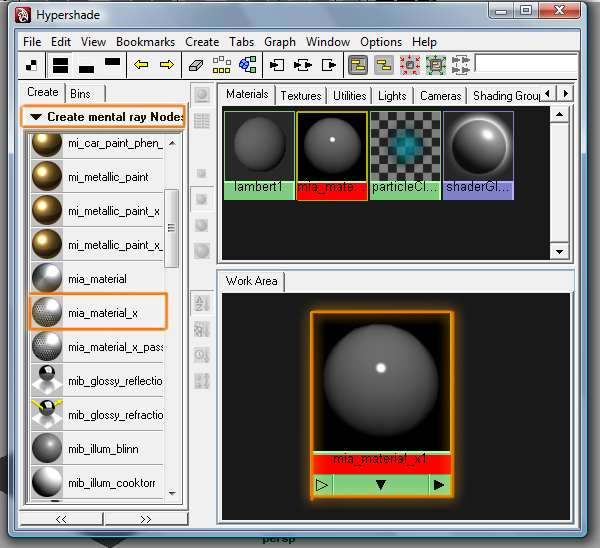
Task: Click the node list scrollbar thumb
Action: coord(171,228)
